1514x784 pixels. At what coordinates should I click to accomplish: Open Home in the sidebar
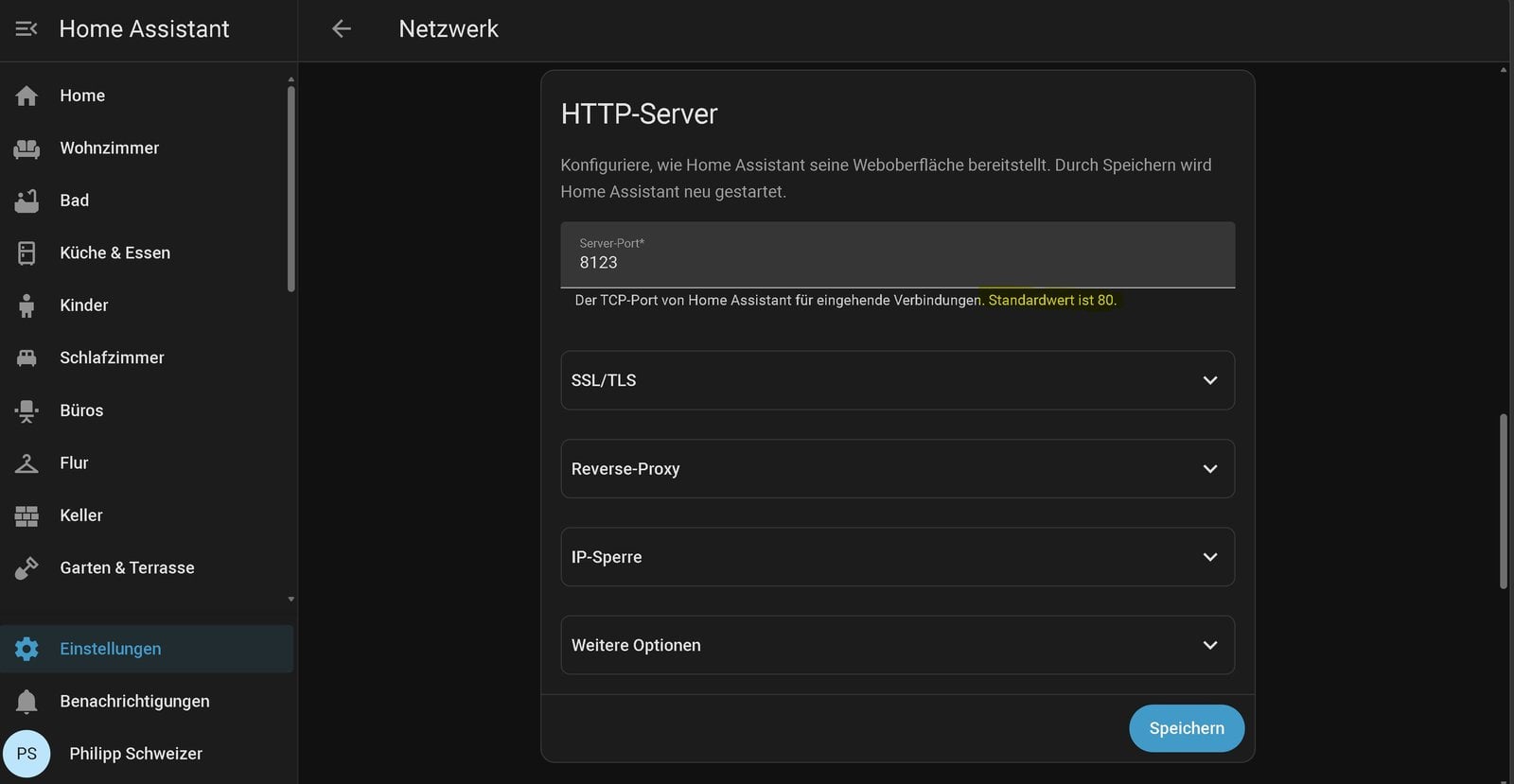147,96
